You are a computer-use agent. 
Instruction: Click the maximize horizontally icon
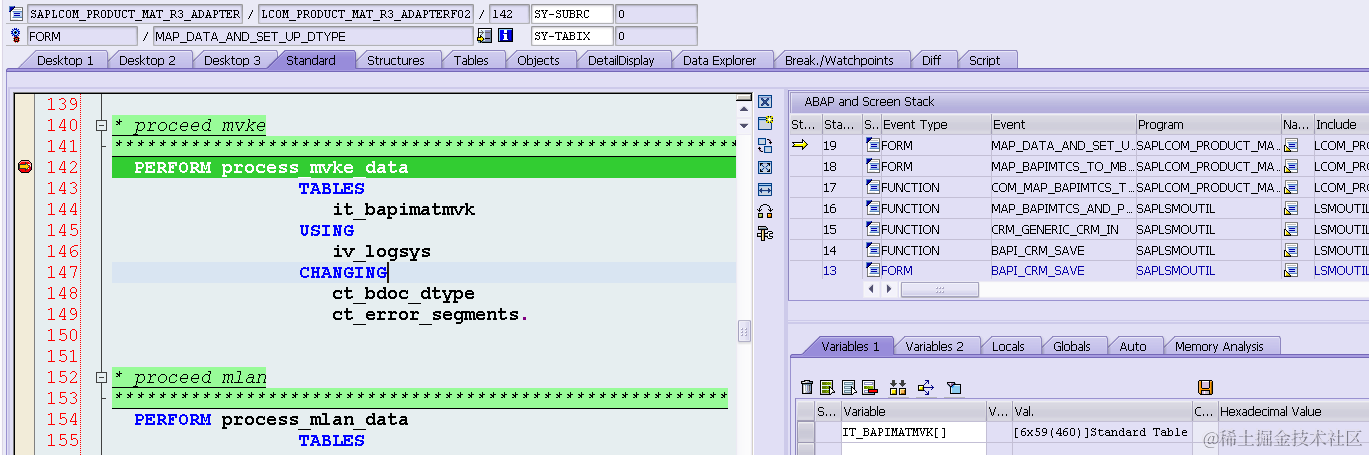pos(765,189)
